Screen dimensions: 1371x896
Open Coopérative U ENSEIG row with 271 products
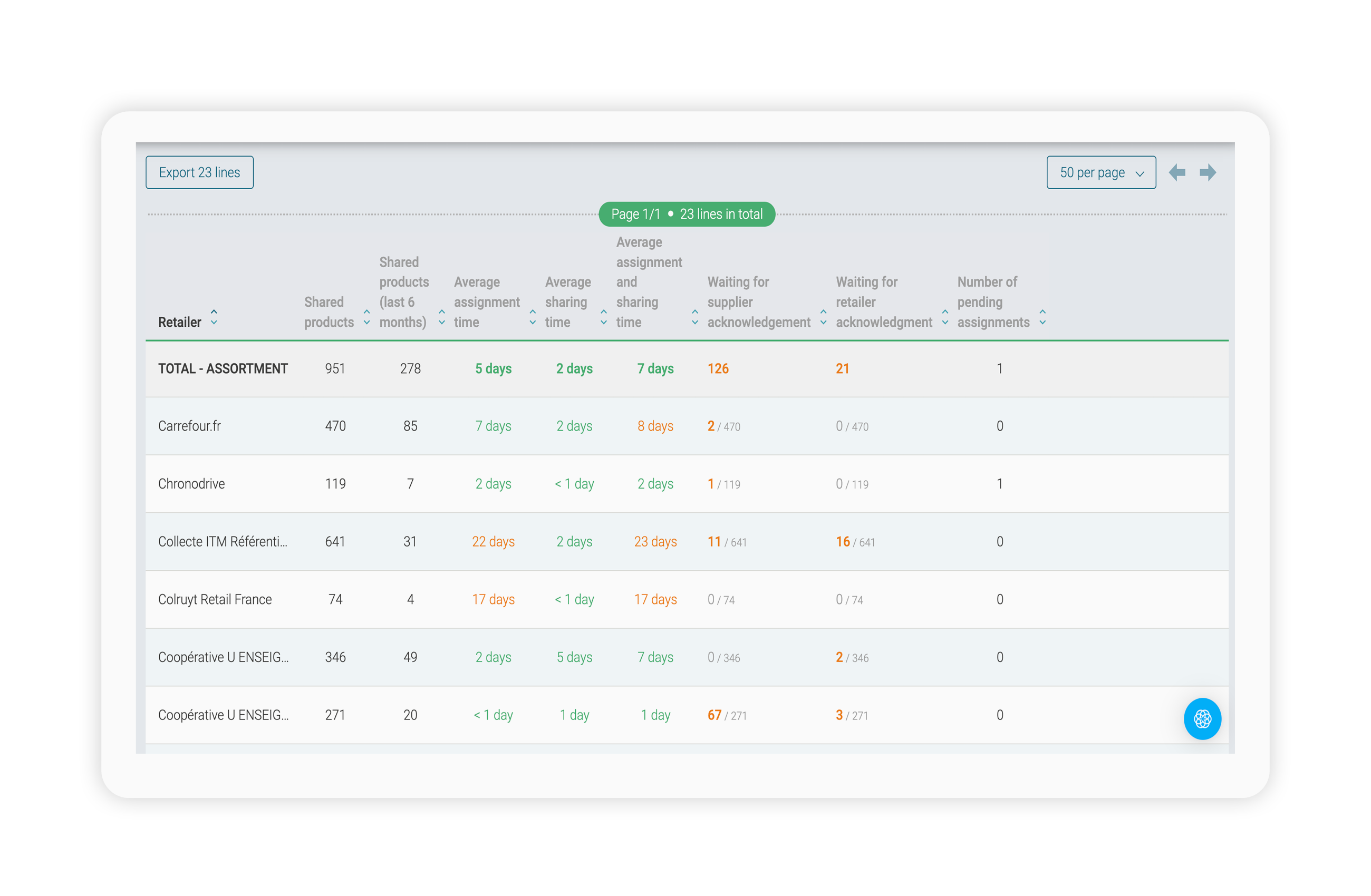pos(687,715)
